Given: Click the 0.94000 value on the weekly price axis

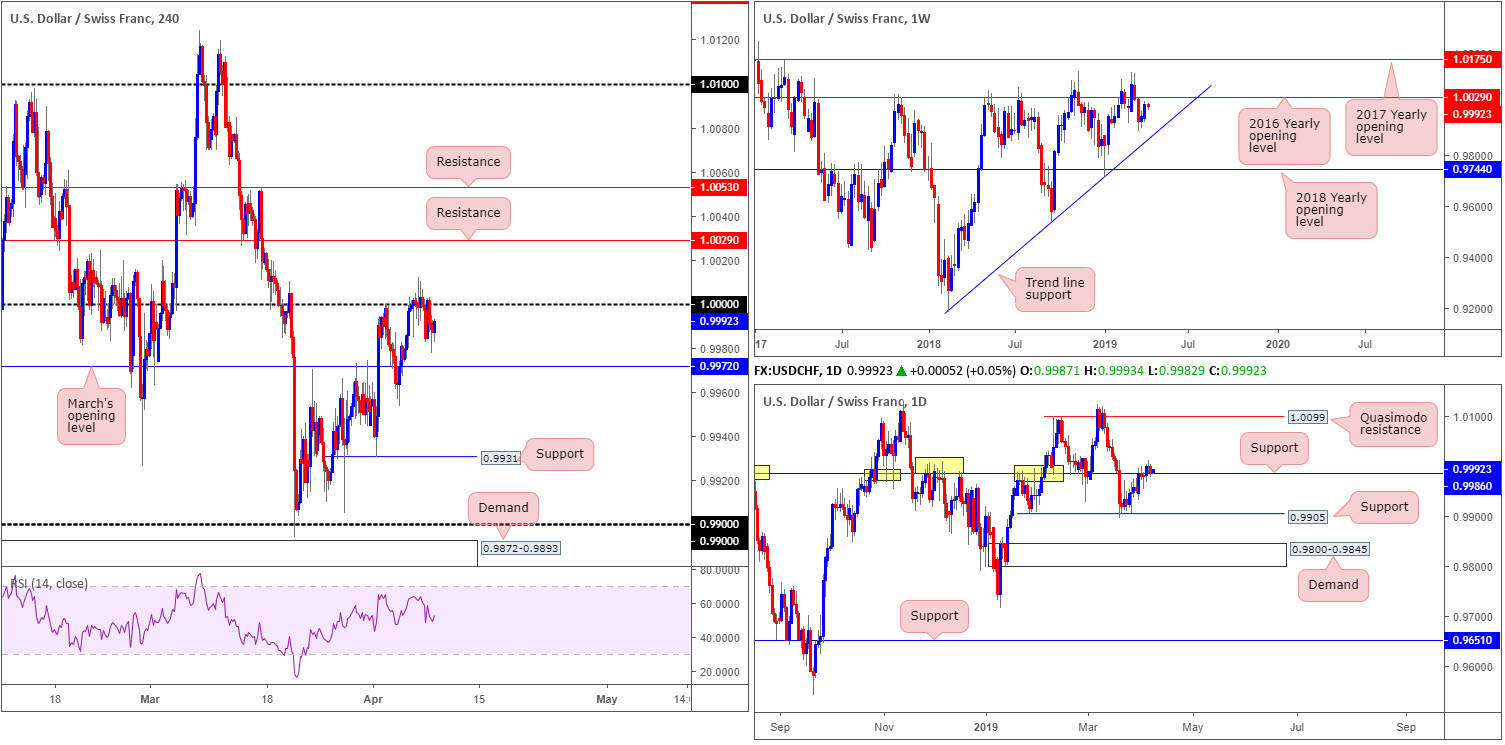Looking at the screenshot, I should coord(1472,258).
